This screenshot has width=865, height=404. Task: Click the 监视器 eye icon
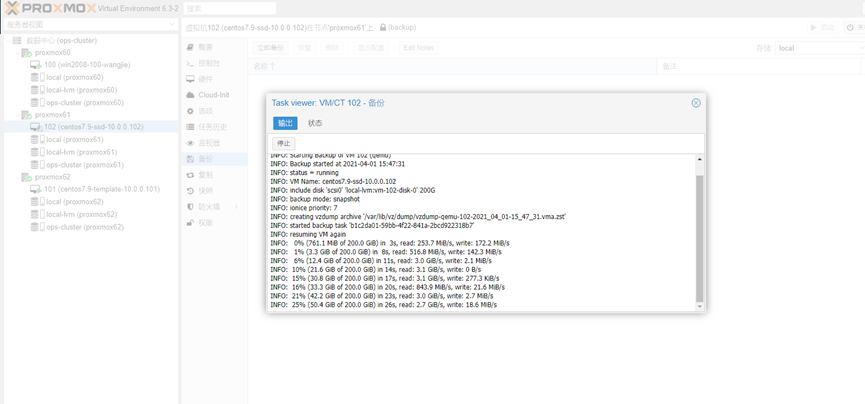pos(190,143)
